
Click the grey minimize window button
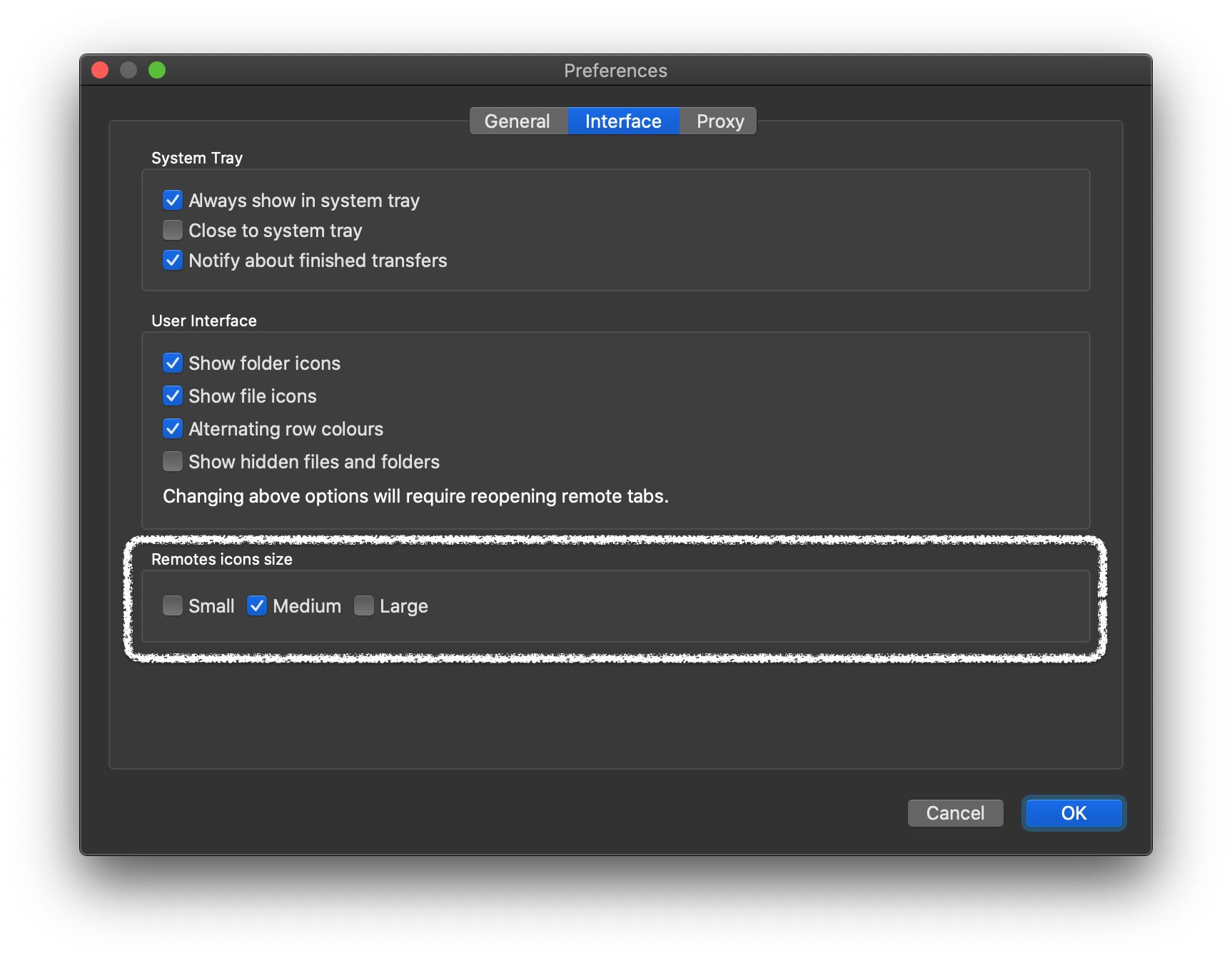(128, 70)
